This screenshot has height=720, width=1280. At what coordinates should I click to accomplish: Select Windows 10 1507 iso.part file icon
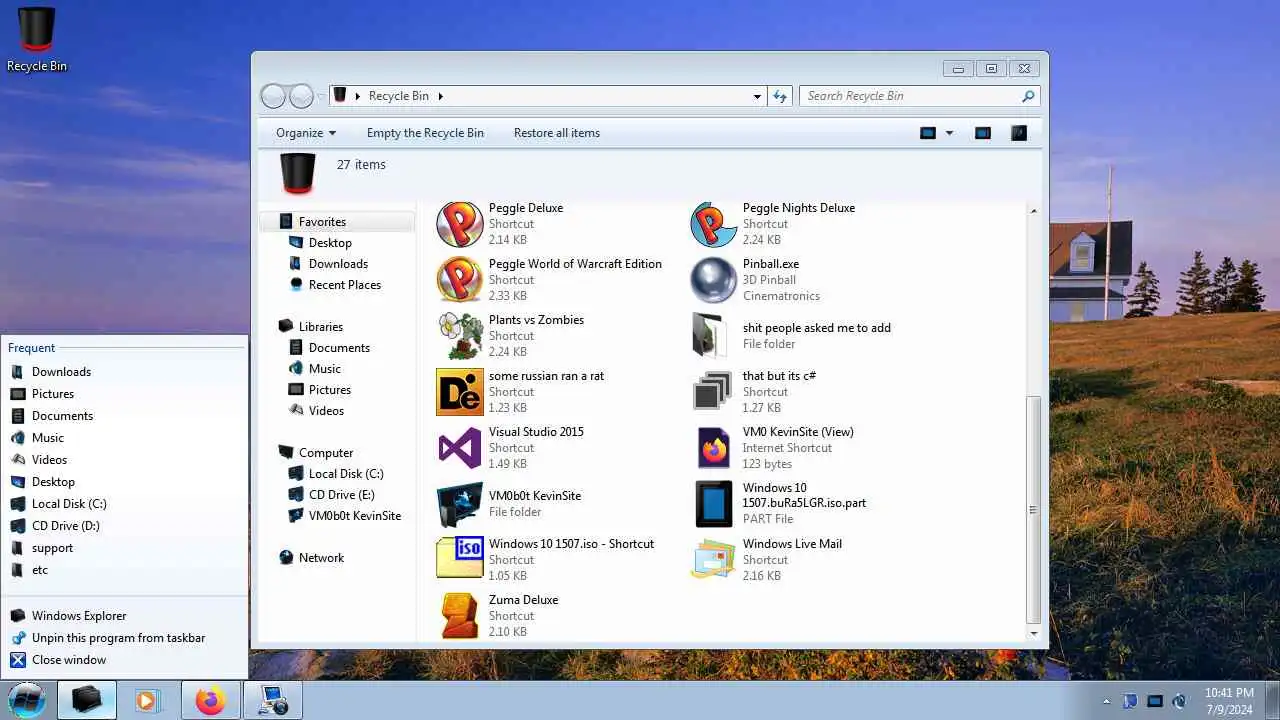pos(714,504)
